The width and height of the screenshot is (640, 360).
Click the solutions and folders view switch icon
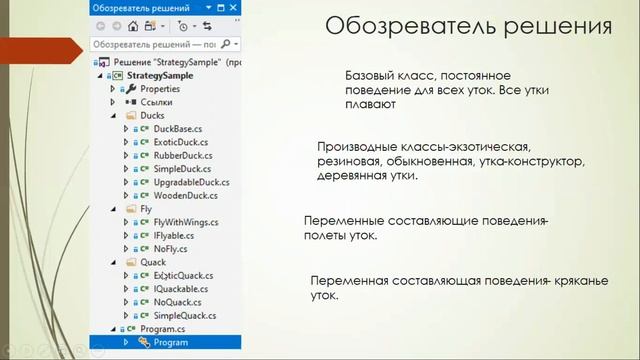click(x=150, y=27)
